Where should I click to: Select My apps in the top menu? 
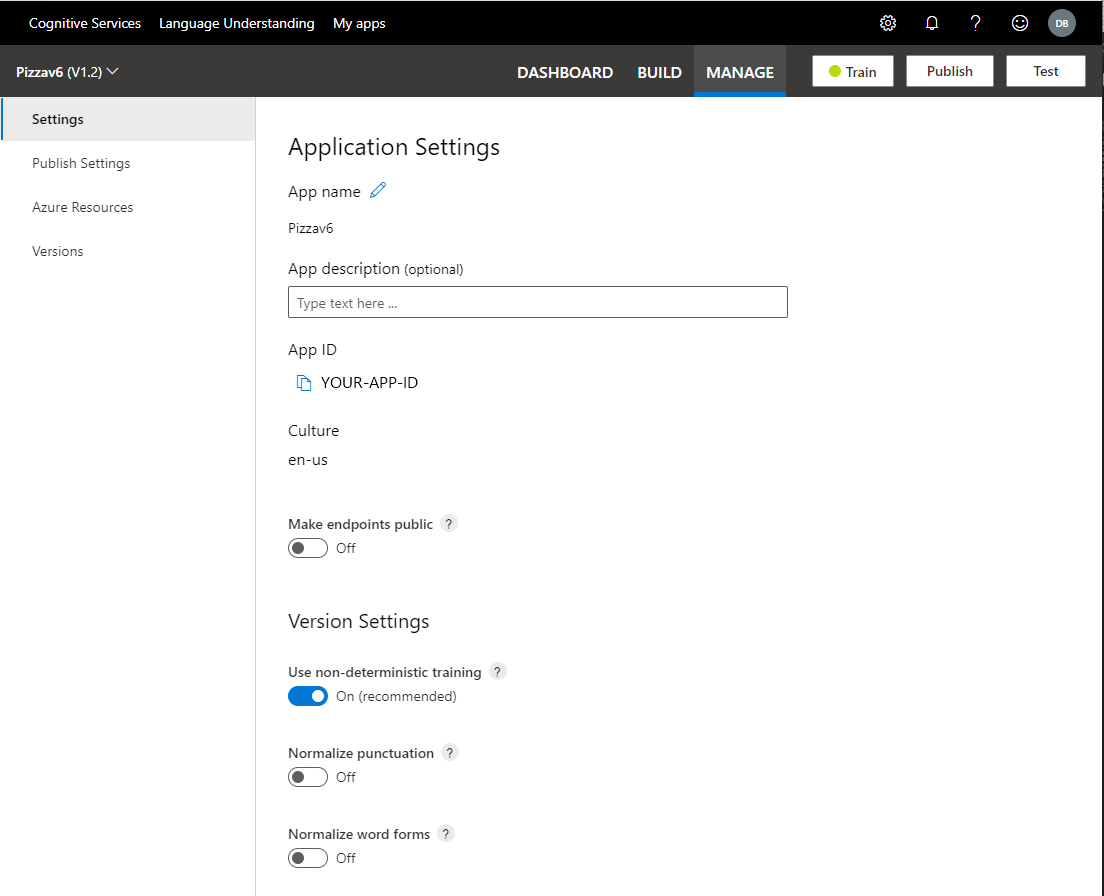click(x=359, y=22)
